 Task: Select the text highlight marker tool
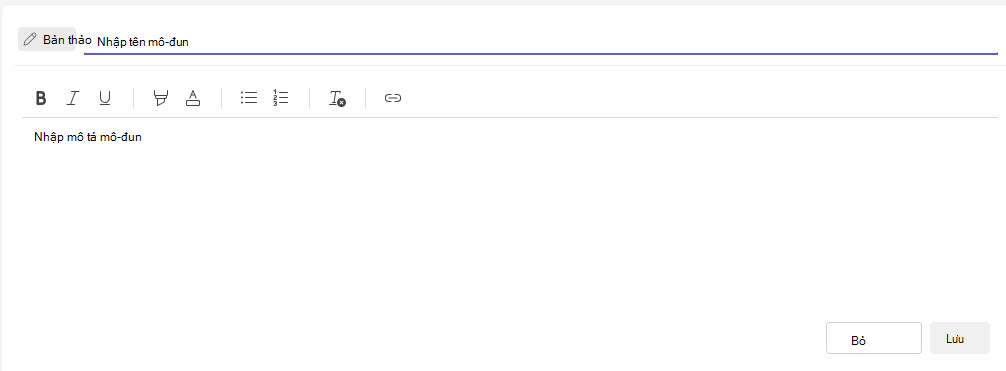[161, 98]
